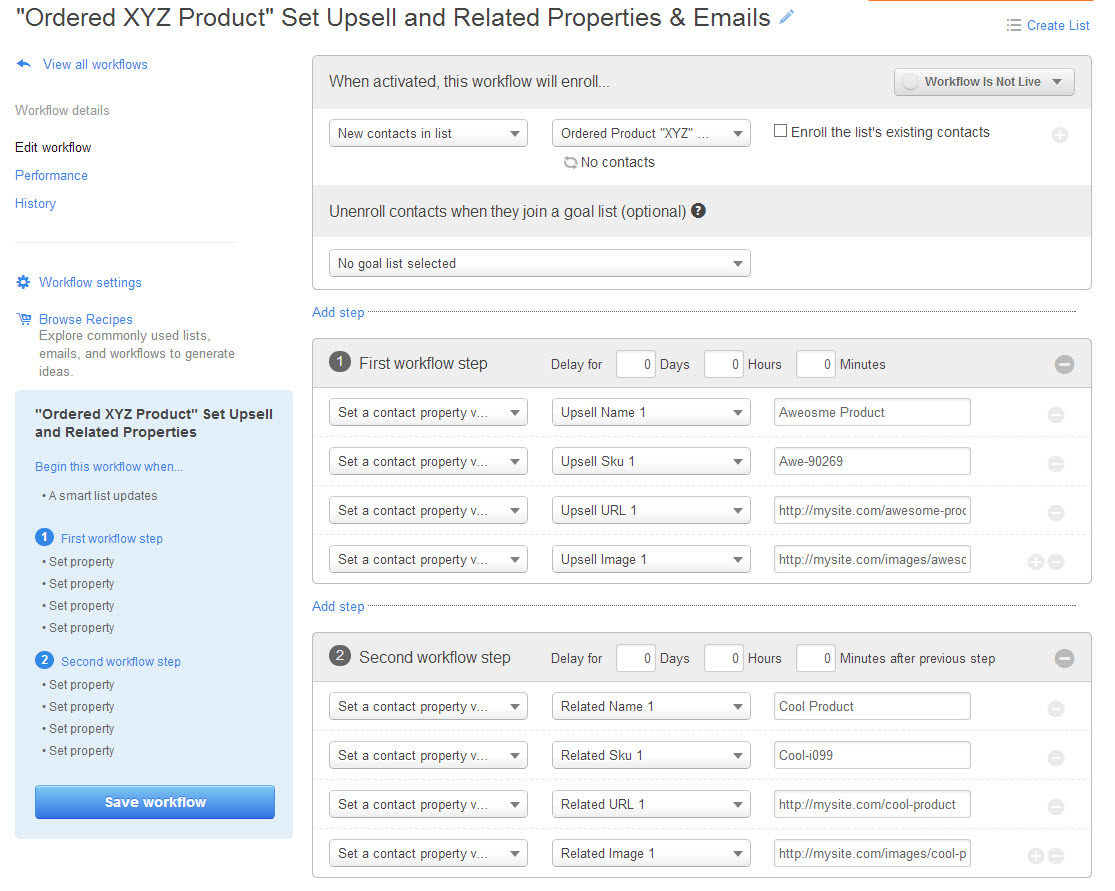Open the New contacts in list dropdown
Viewport: 1115px width, 891px height.
coord(427,134)
